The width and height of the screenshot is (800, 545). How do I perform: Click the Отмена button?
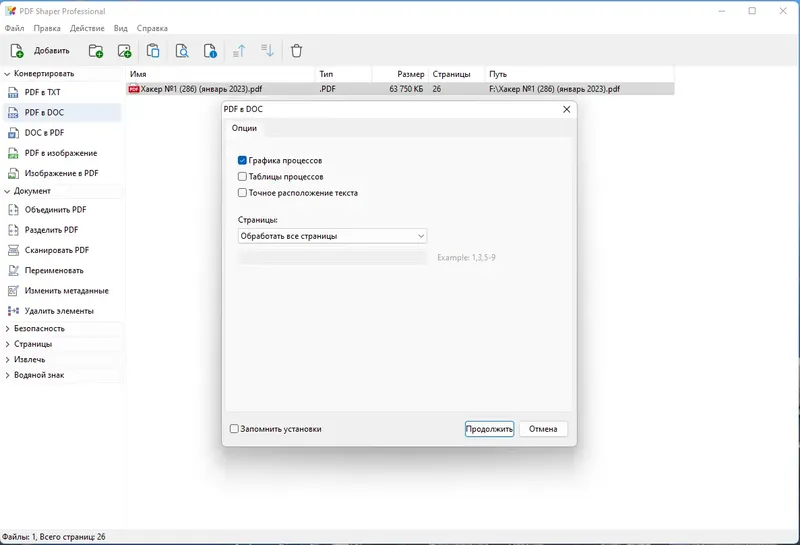[543, 429]
